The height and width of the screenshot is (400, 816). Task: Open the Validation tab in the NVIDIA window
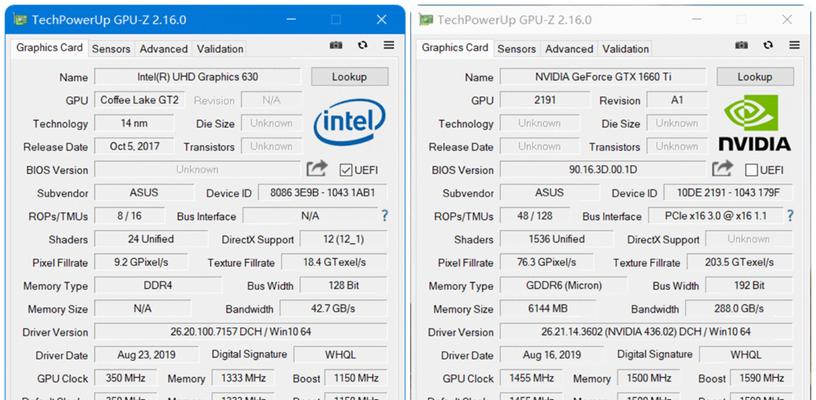point(625,49)
